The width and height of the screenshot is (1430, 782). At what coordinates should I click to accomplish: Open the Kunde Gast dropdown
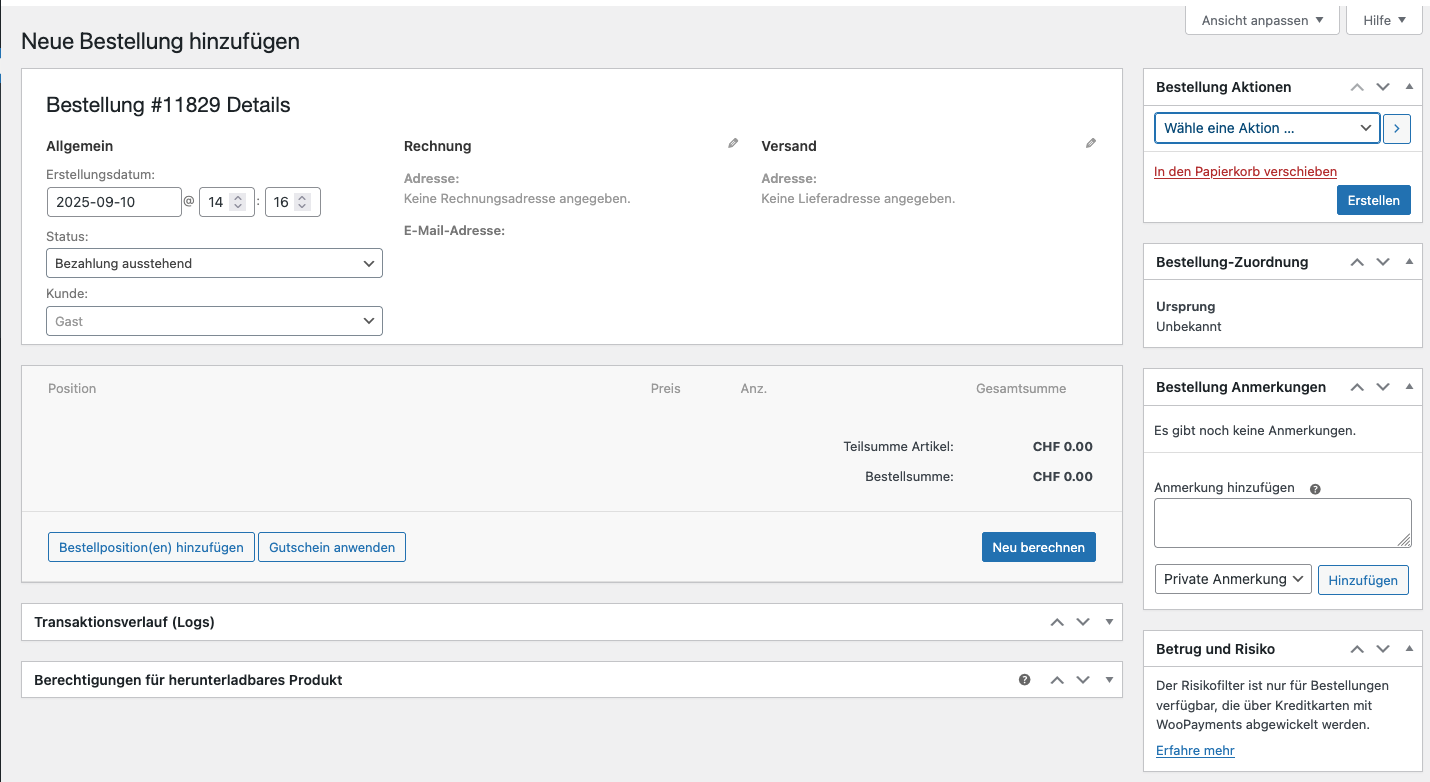[x=214, y=321]
